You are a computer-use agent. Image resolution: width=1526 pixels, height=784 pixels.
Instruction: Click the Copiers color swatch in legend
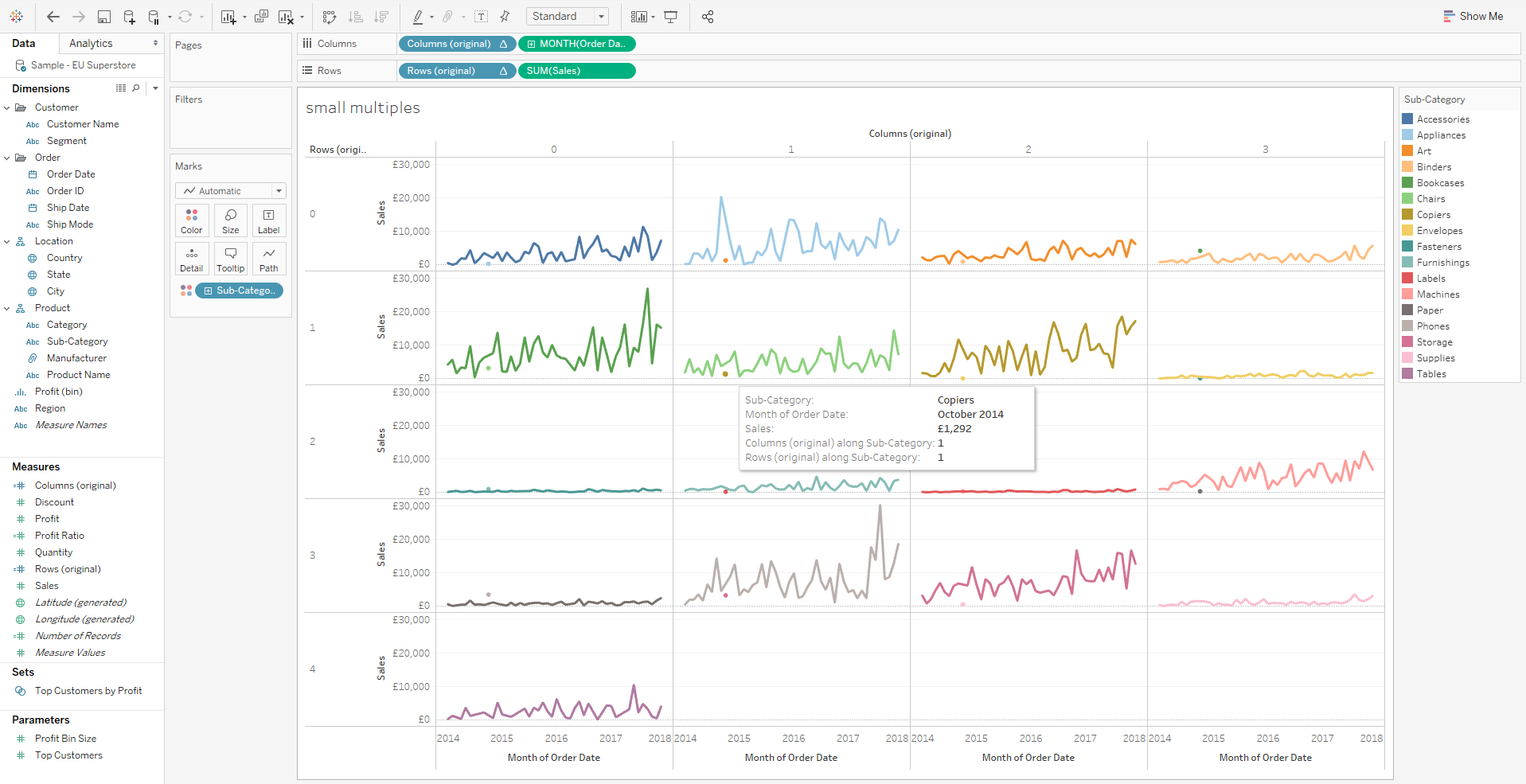1407,215
